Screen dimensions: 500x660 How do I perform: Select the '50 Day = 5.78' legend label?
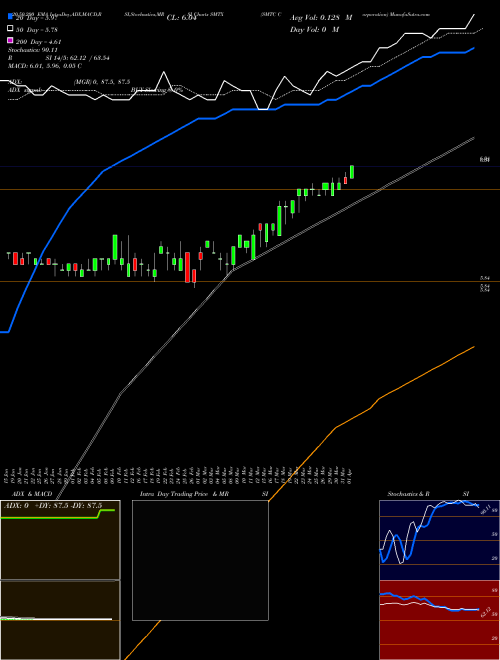click(37, 30)
